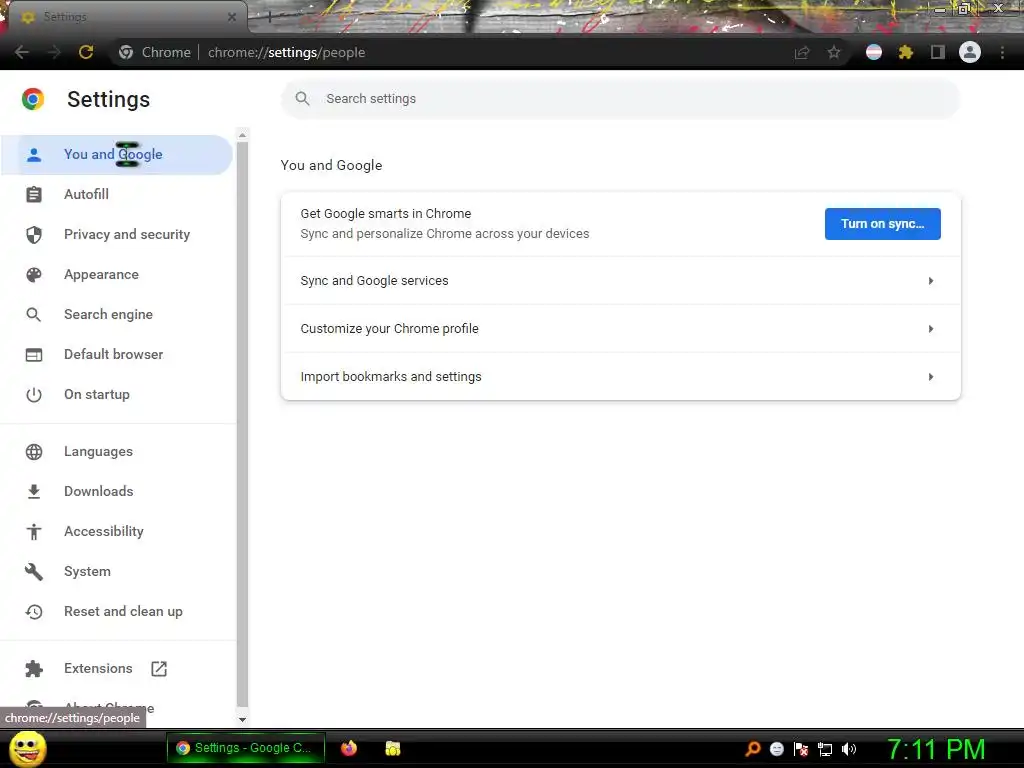Click the Default browser window icon
Image resolution: width=1024 pixels, height=768 pixels.
(34, 355)
